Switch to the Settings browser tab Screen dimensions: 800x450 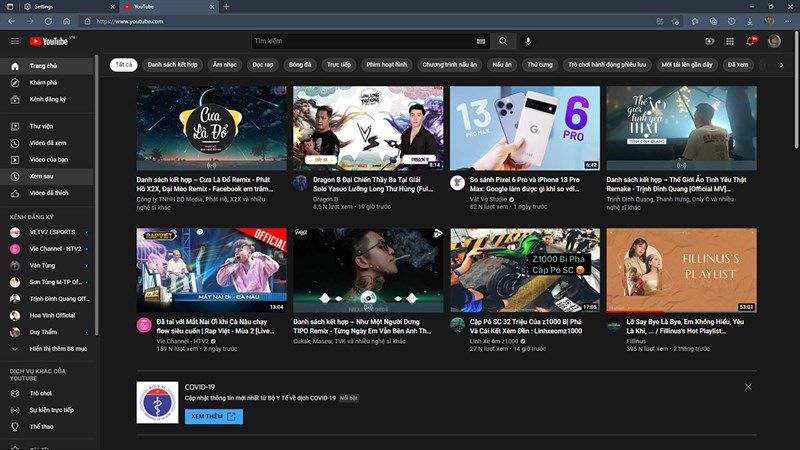click(x=68, y=7)
